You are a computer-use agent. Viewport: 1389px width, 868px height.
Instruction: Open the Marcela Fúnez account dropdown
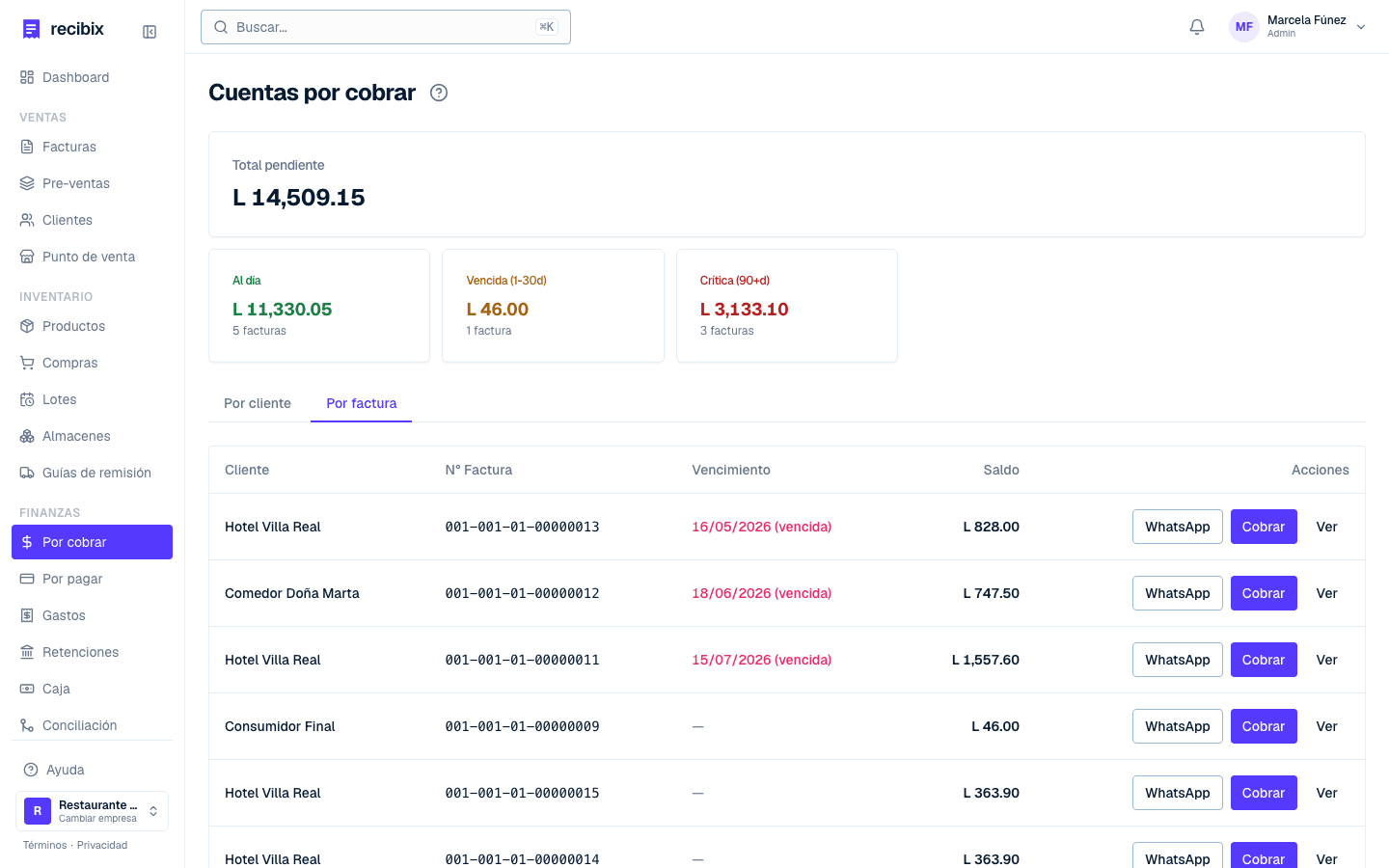1298,27
